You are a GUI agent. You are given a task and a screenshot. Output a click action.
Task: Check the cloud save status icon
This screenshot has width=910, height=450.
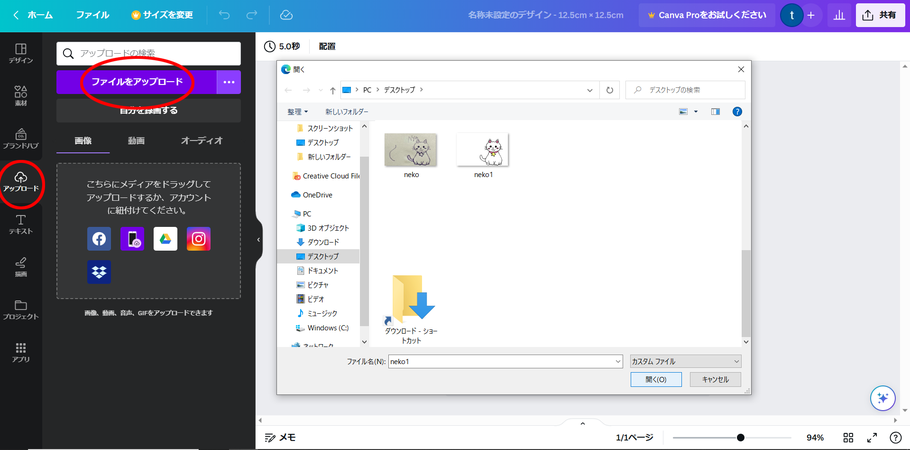click(286, 15)
